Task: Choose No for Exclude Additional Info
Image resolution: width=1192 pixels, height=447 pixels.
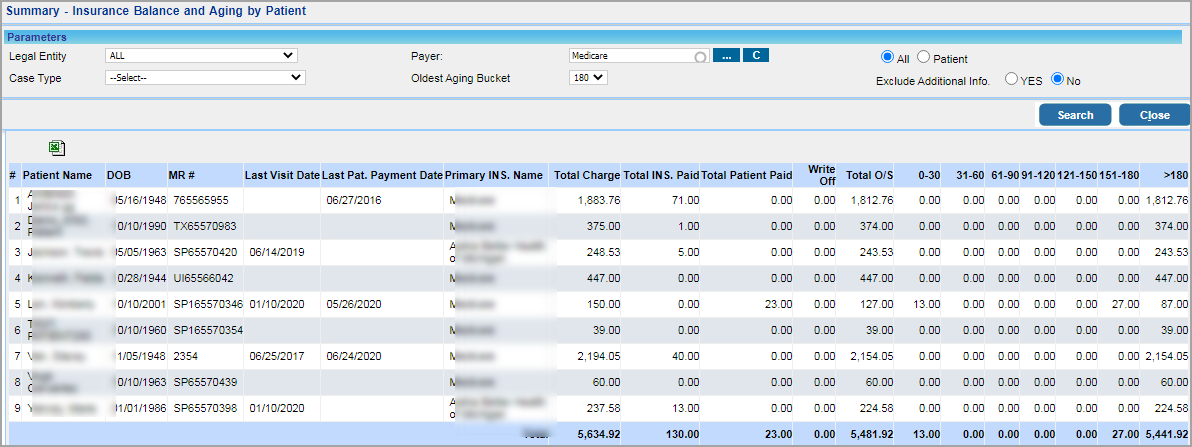Action: point(1057,79)
